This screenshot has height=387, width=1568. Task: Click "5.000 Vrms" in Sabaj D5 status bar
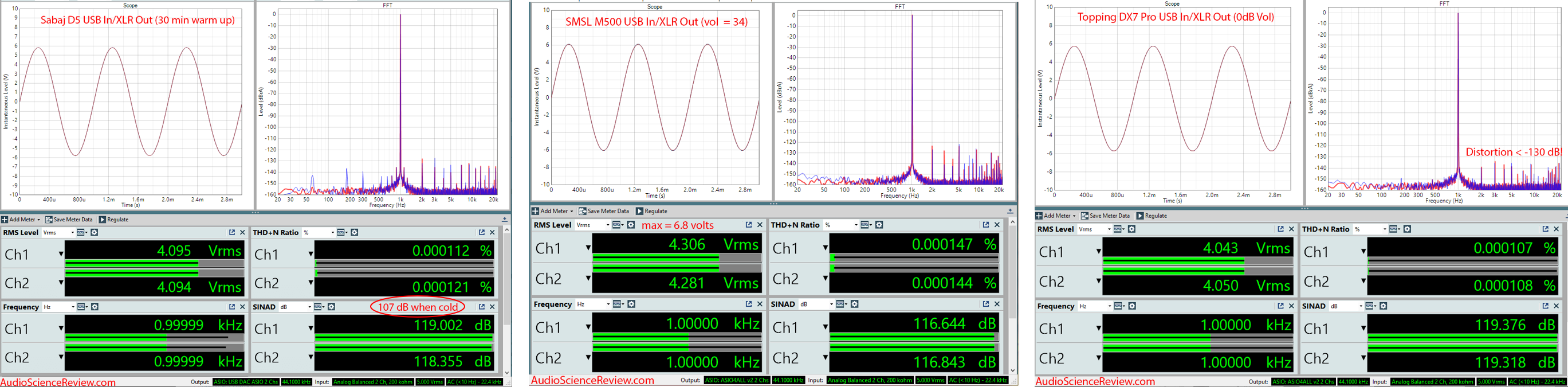click(430, 382)
